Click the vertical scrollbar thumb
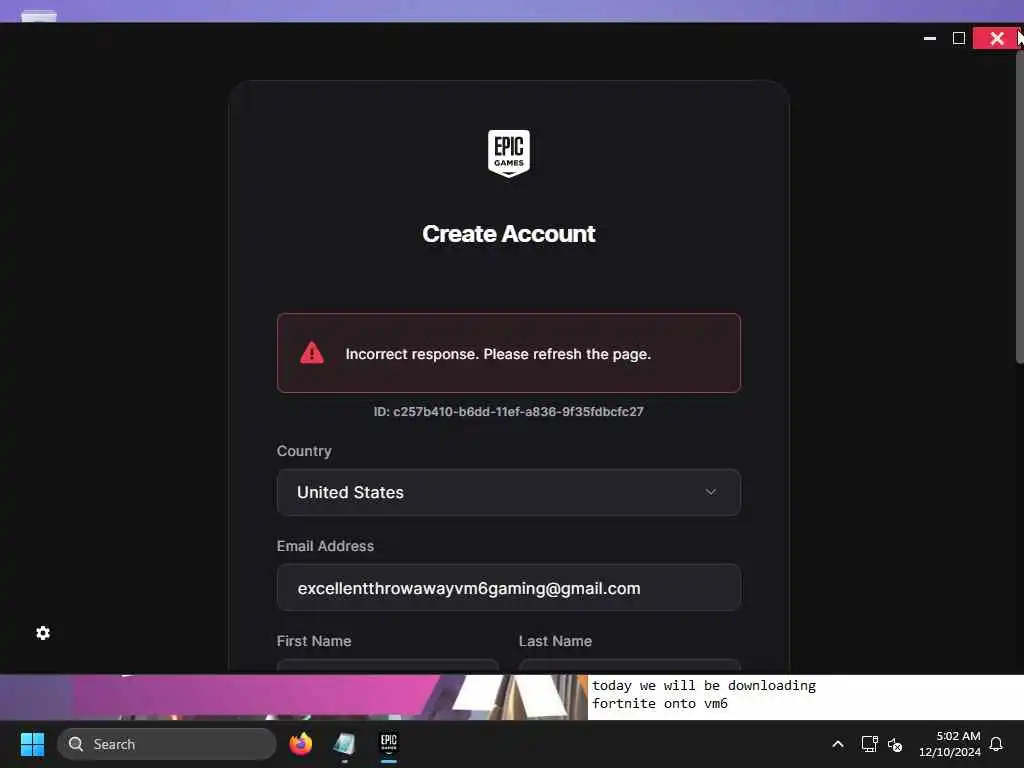This screenshot has height=768, width=1024. pyautogui.click(x=1019, y=208)
